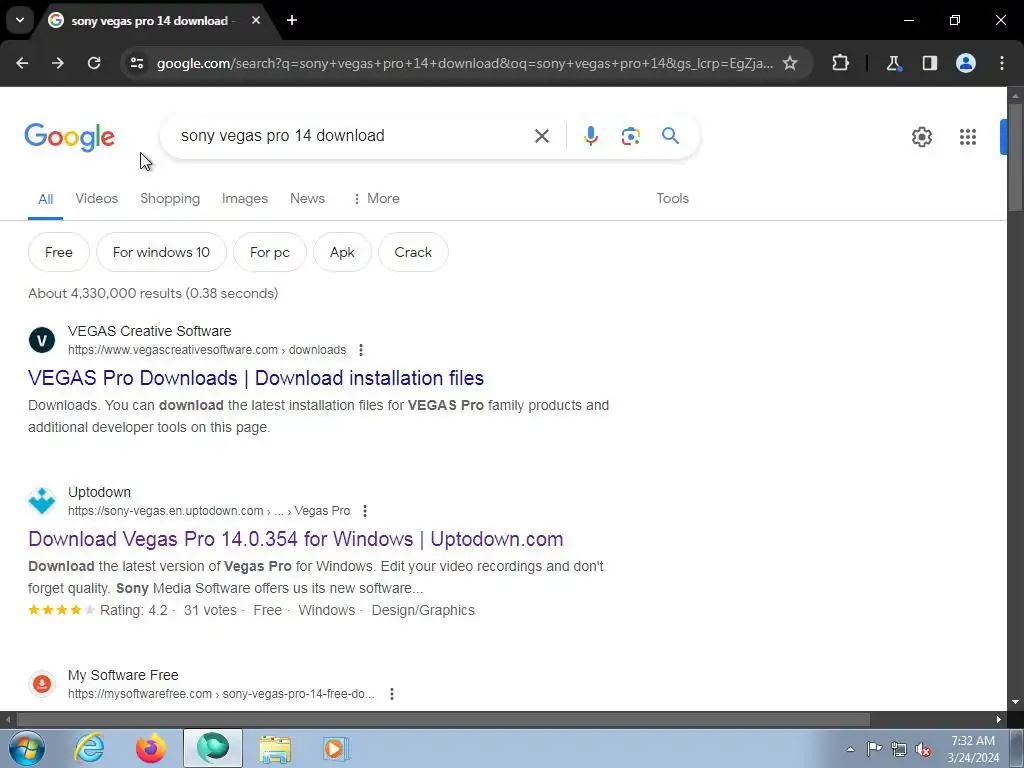Switch to Videos results tab

click(97, 199)
